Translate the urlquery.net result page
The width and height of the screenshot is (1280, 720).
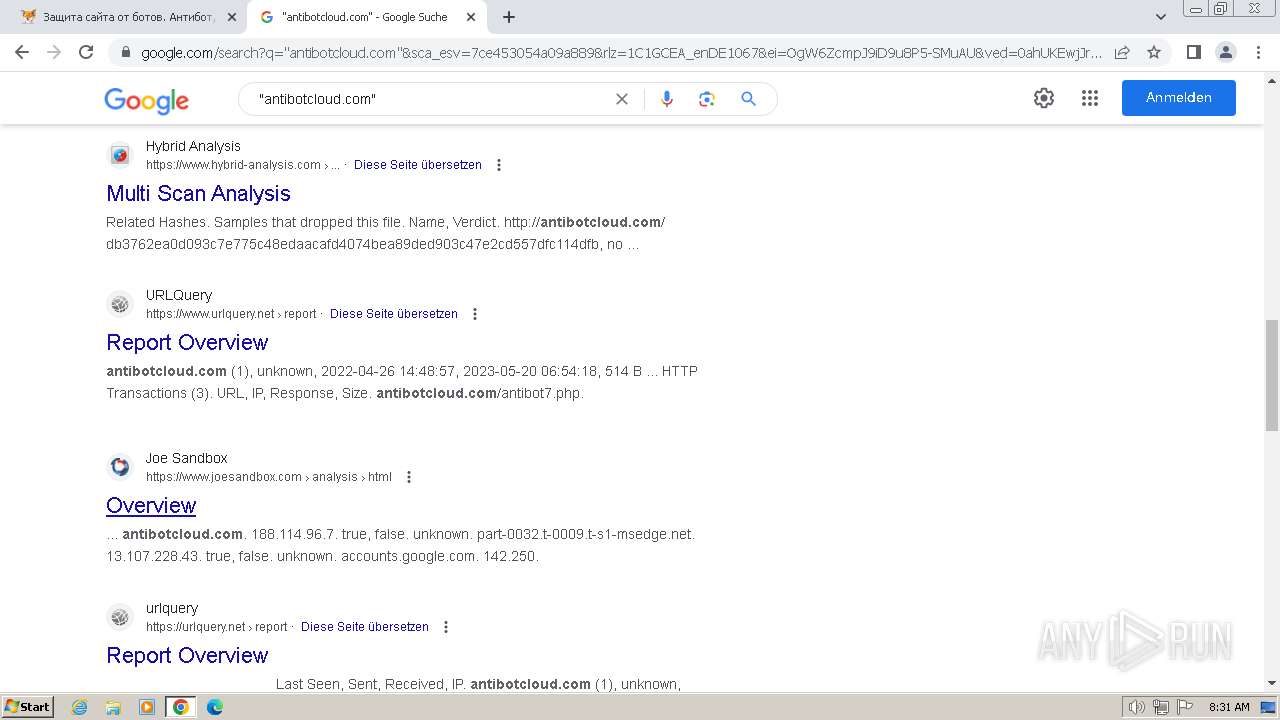[x=365, y=627]
